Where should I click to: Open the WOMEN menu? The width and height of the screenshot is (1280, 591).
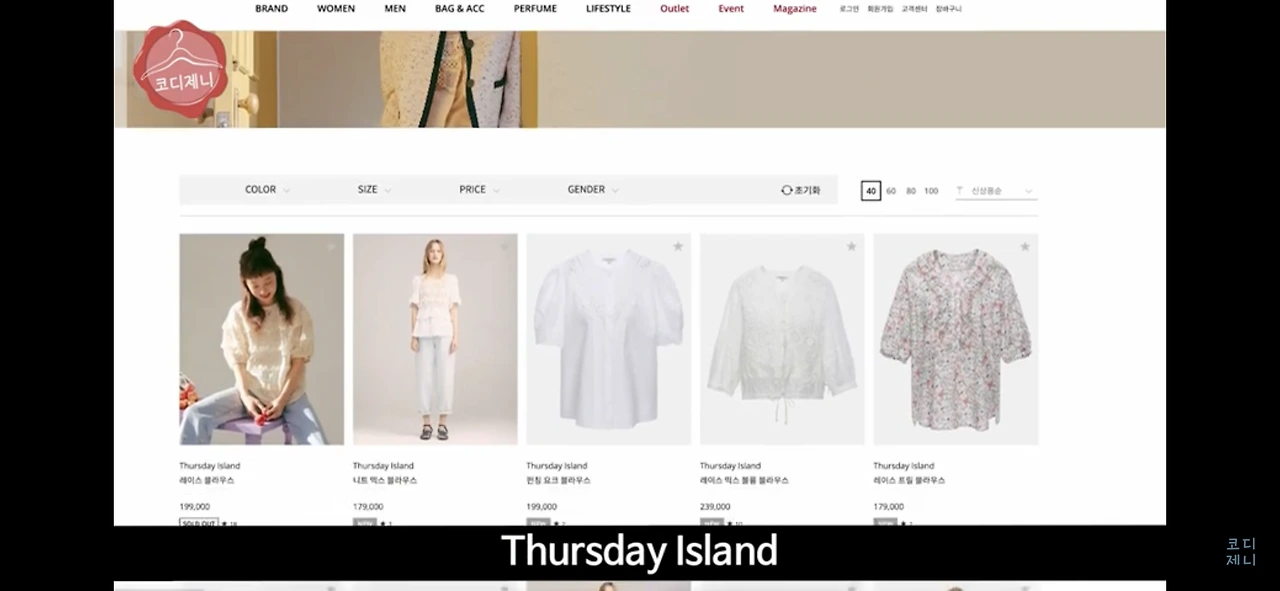tap(336, 9)
